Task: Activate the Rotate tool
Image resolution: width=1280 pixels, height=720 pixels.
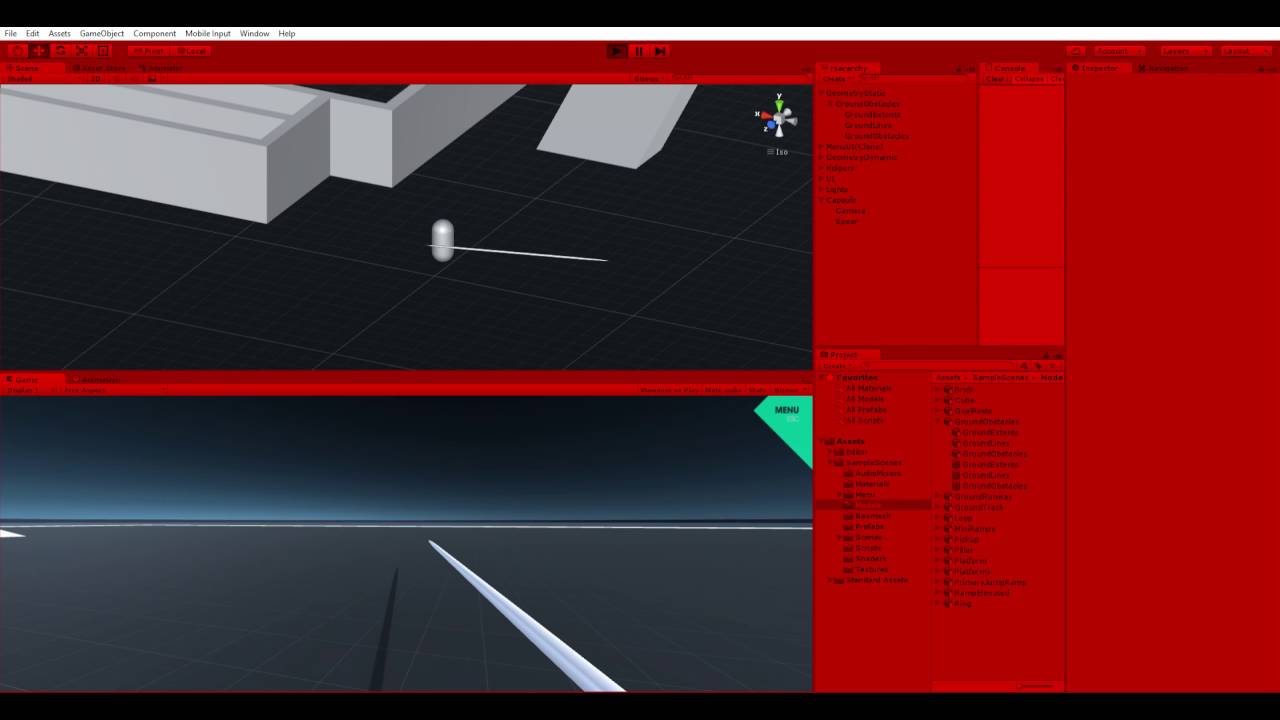Action: [x=60, y=51]
